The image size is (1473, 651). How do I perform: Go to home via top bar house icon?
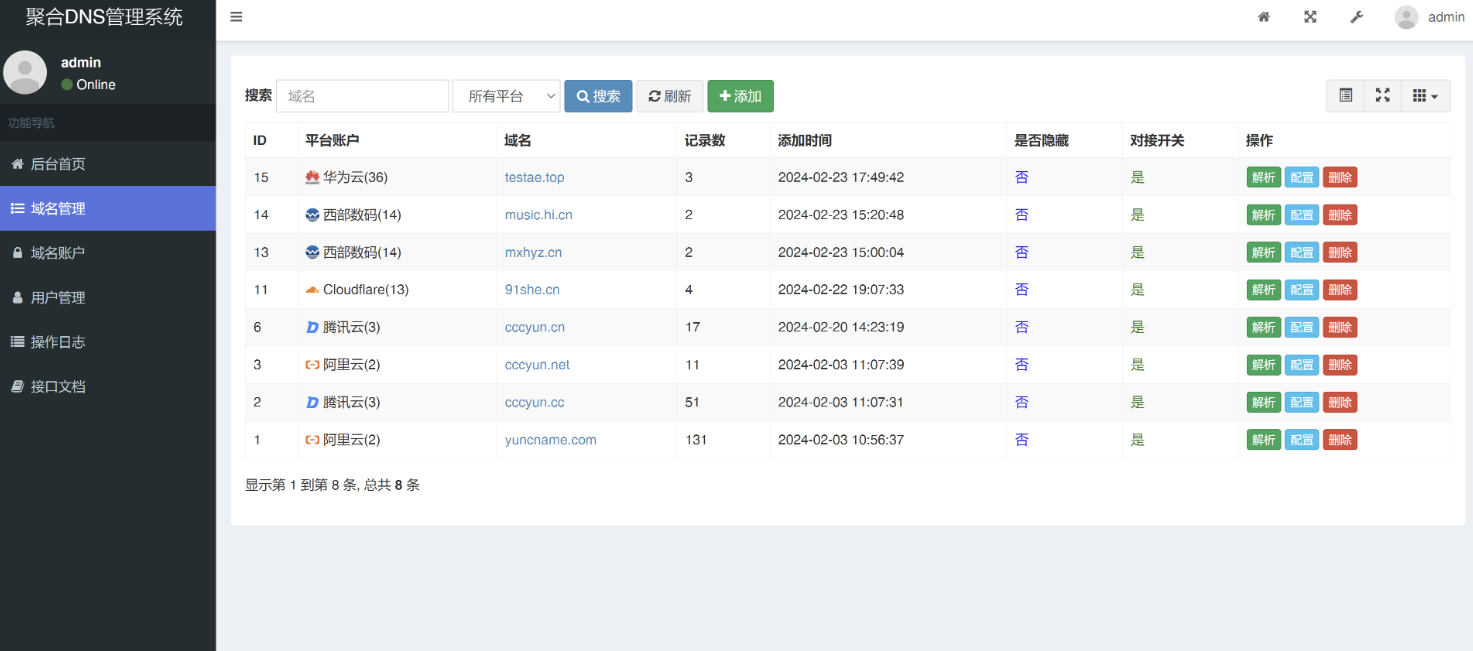click(x=1264, y=17)
